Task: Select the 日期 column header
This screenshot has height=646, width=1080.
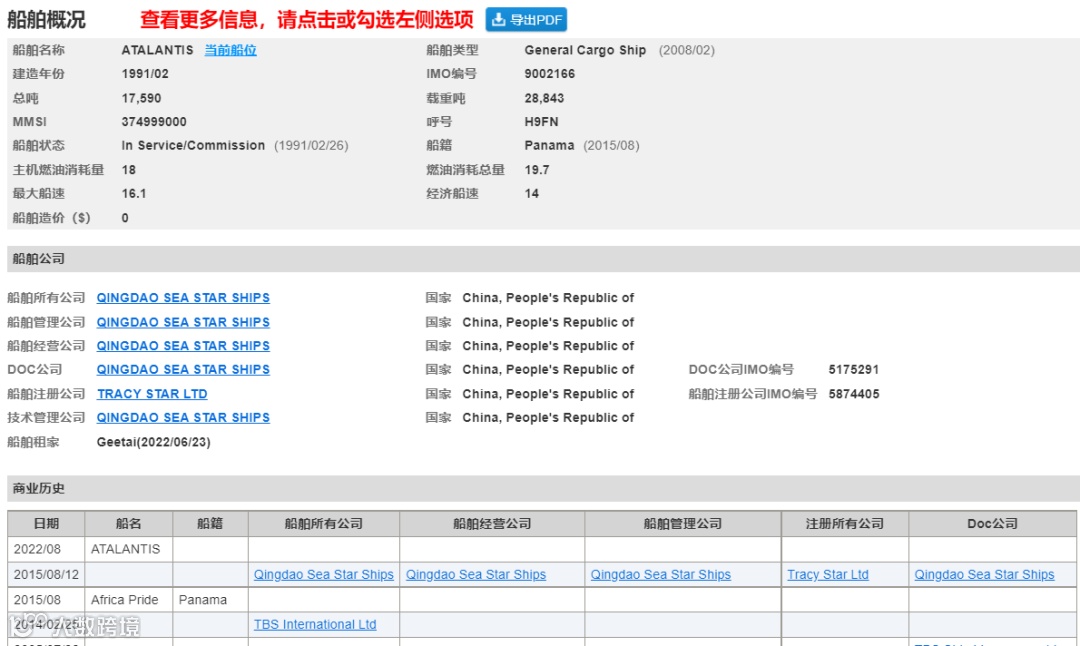Action: (46, 523)
